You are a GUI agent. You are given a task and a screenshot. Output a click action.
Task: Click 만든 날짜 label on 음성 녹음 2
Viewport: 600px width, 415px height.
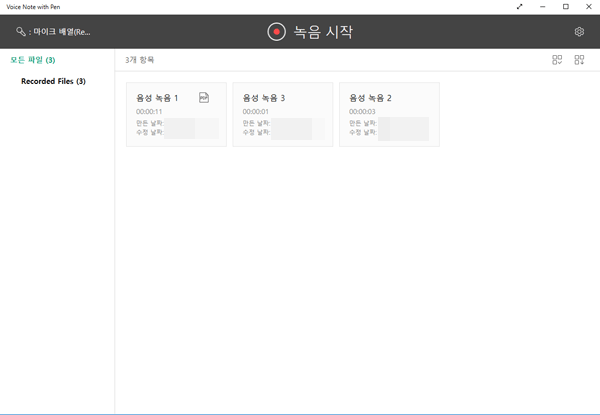pyautogui.click(x=363, y=123)
